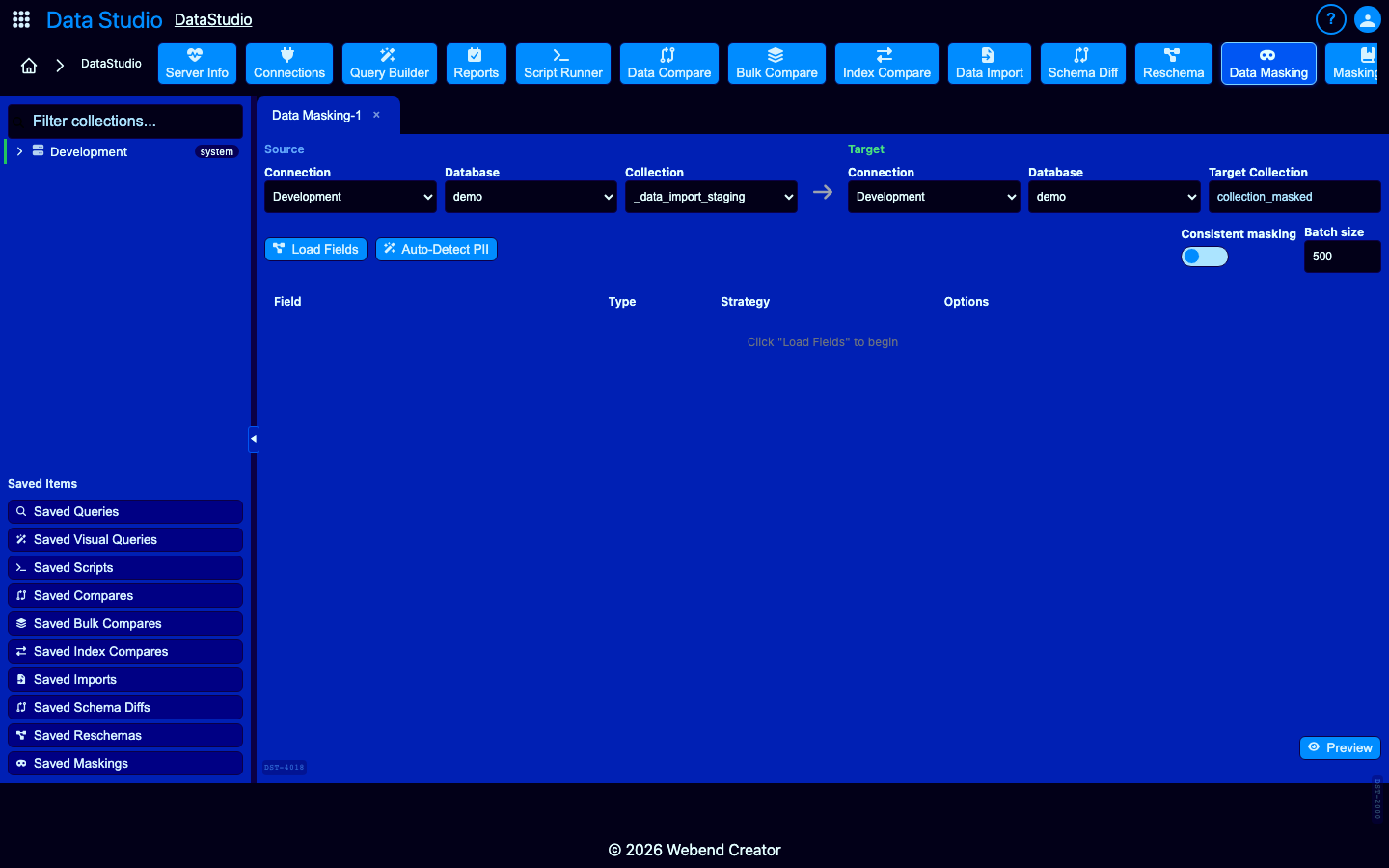
Task: Open Source Connection dropdown
Action: click(350, 197)
